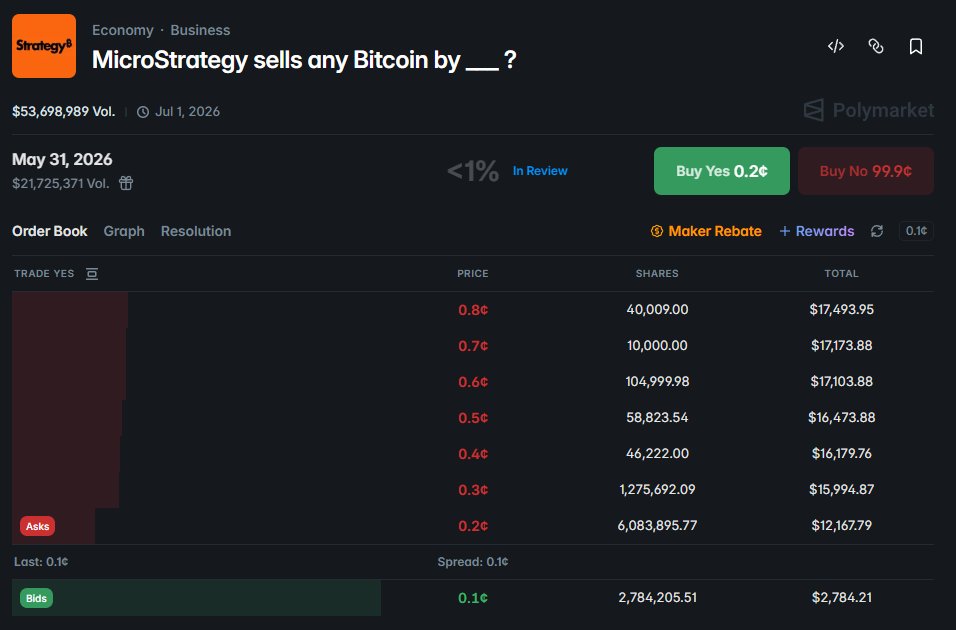
Task: Click the 104,999.98 shares cell
Action: coord(657,381)
